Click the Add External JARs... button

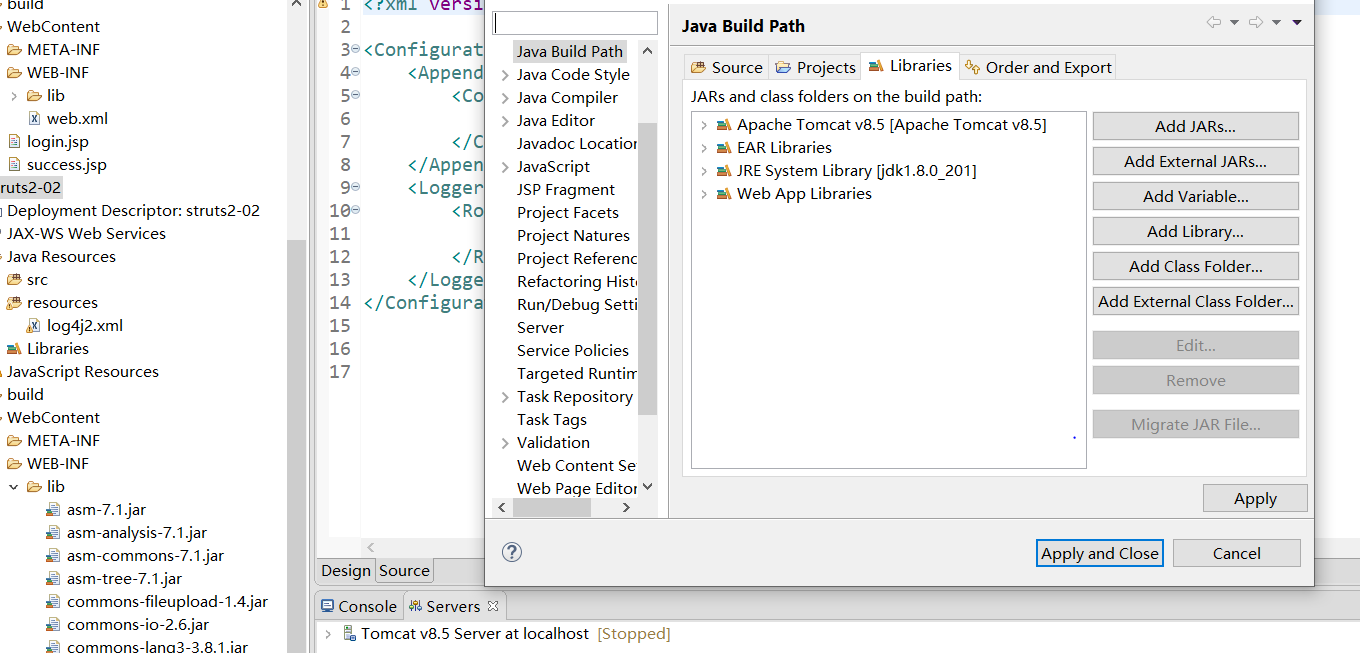1195,161
